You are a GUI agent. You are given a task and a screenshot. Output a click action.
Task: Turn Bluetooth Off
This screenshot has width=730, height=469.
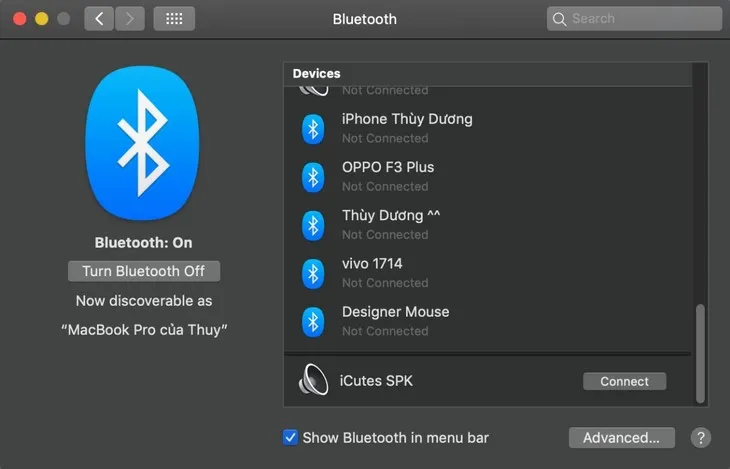coord(143,271)
